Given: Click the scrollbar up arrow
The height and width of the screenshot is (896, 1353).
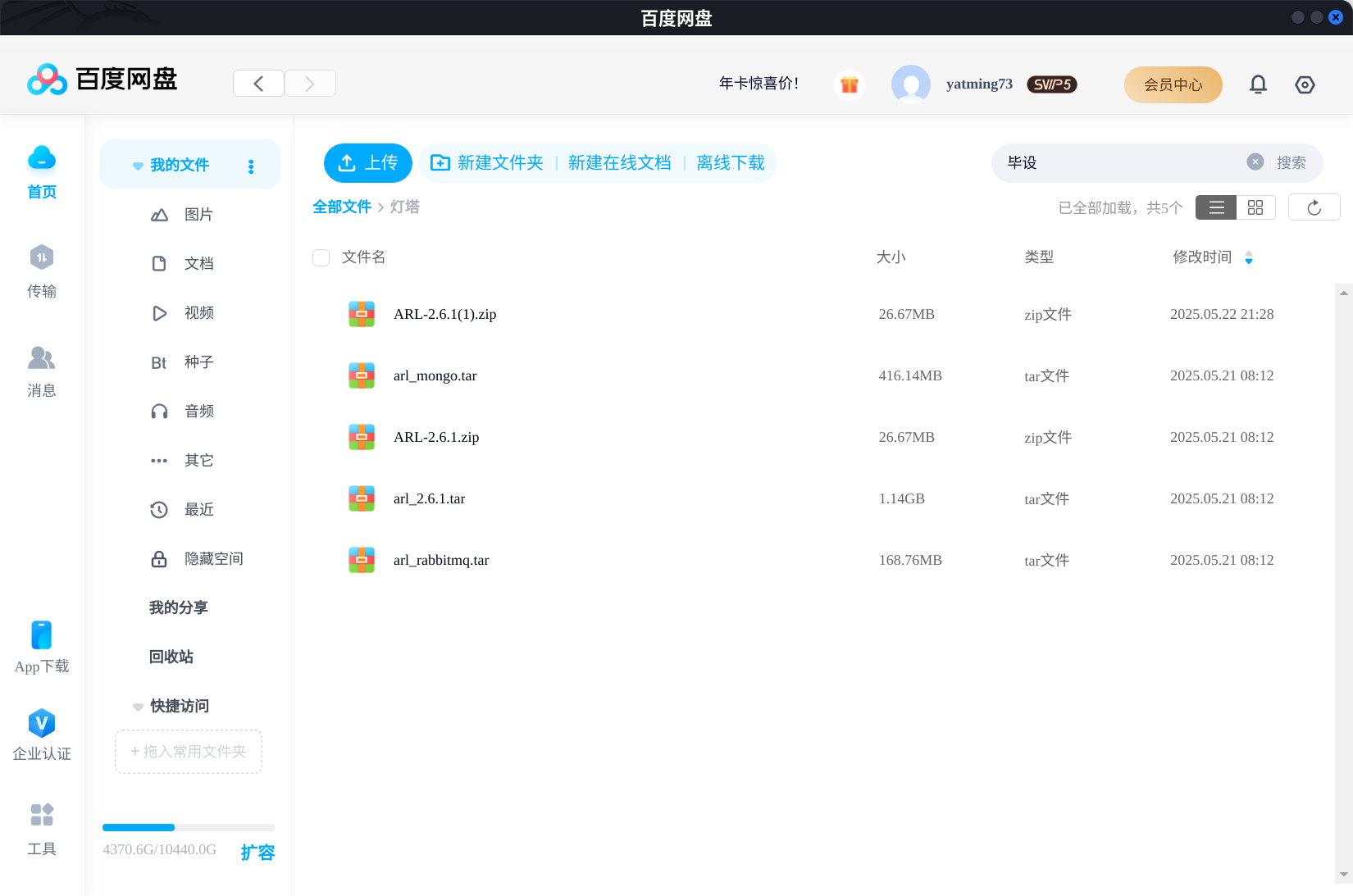Looking at the screenshot, I should point(1344,292).
